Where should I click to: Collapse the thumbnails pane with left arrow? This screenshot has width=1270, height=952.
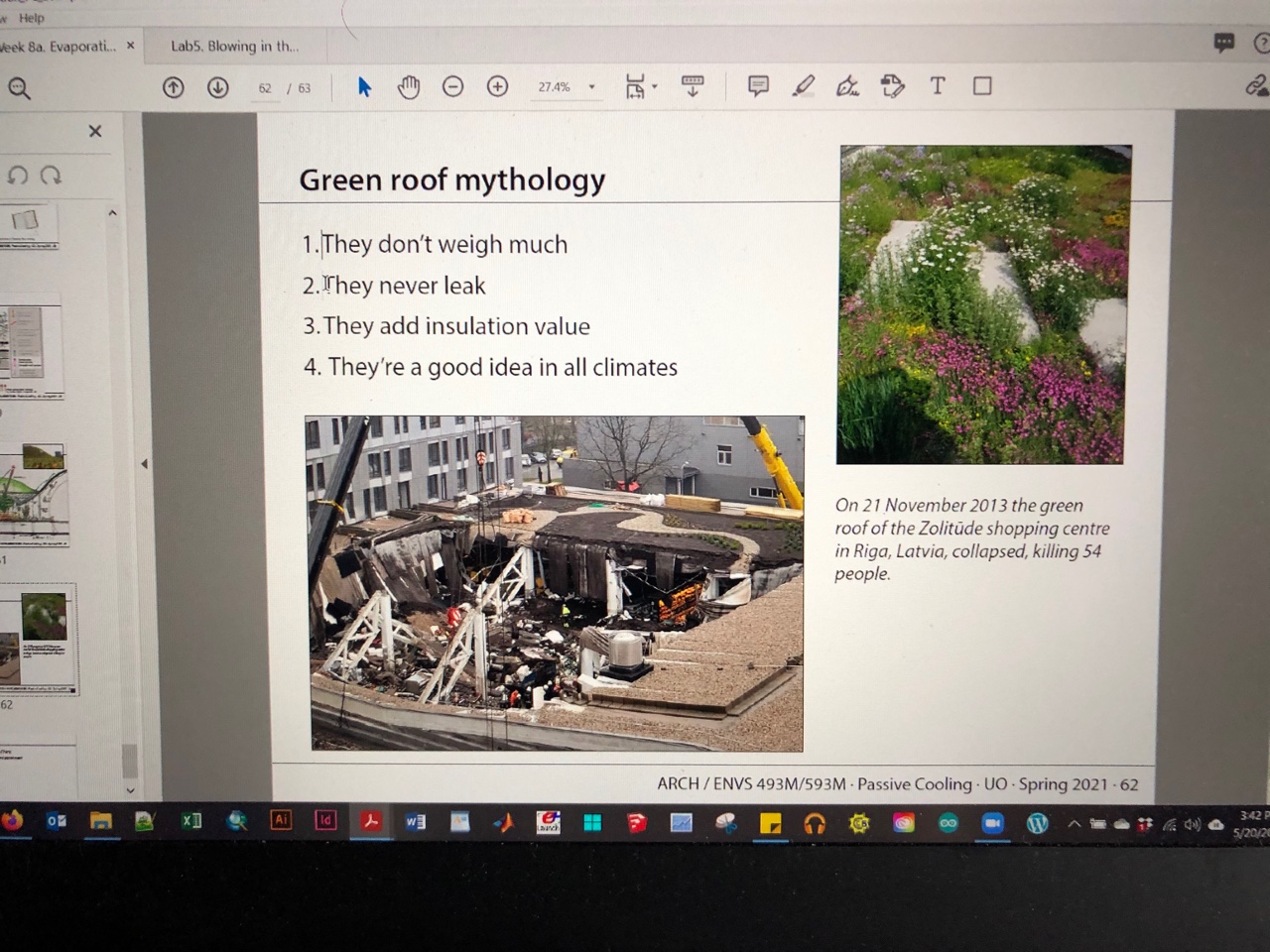coord(145,464)
